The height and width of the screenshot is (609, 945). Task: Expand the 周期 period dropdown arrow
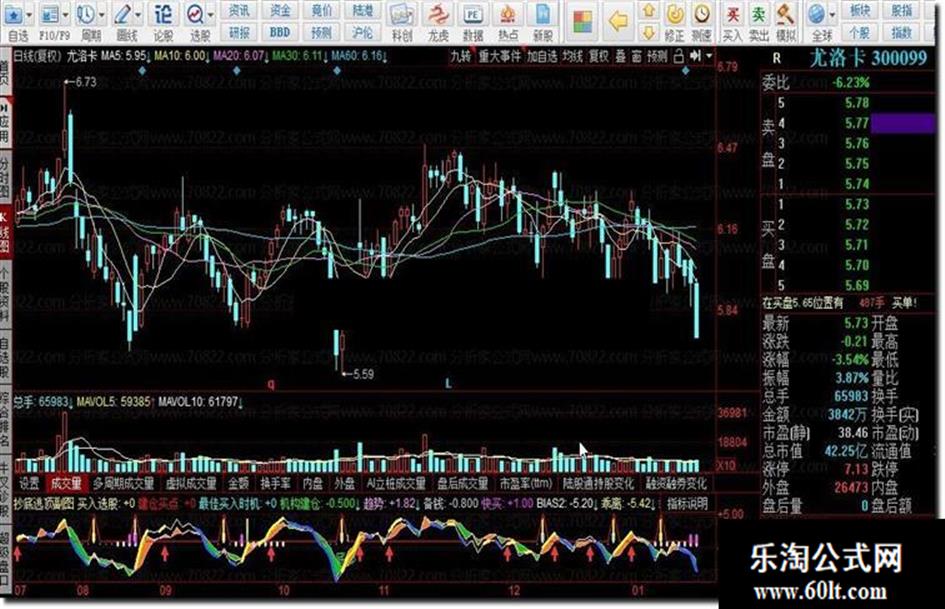(101, 15)
